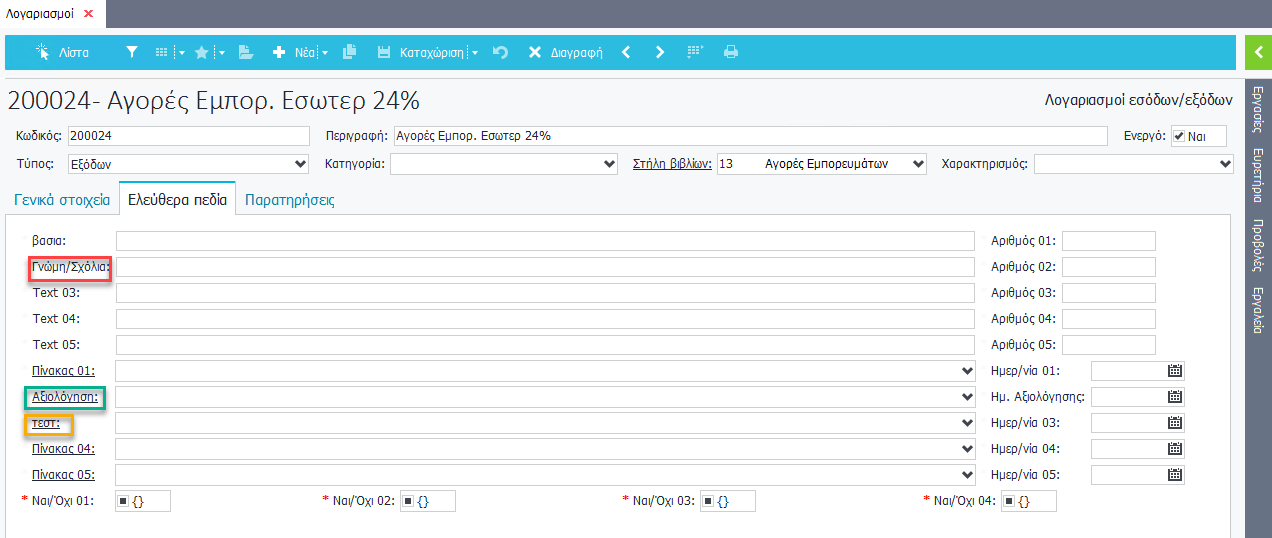Screen dimensions: 1272x538
Task: Open calendar picker for Ημερ/νία 01
Action: [x=1175, y=371]
